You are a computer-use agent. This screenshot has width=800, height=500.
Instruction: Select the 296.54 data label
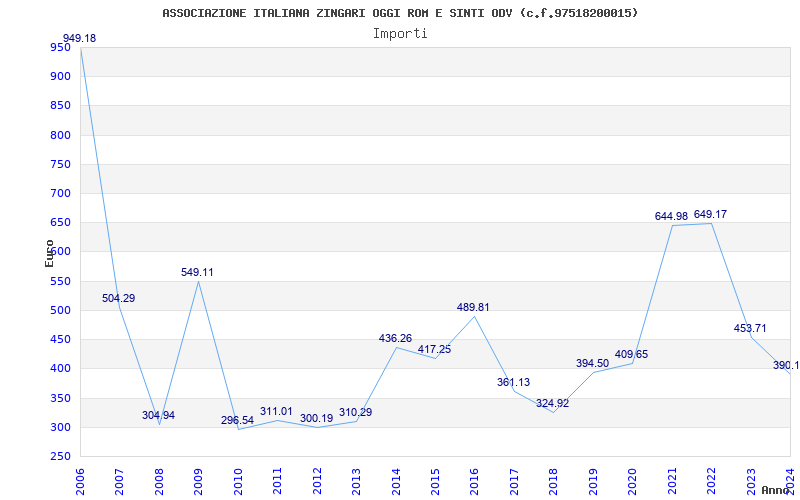237,420
